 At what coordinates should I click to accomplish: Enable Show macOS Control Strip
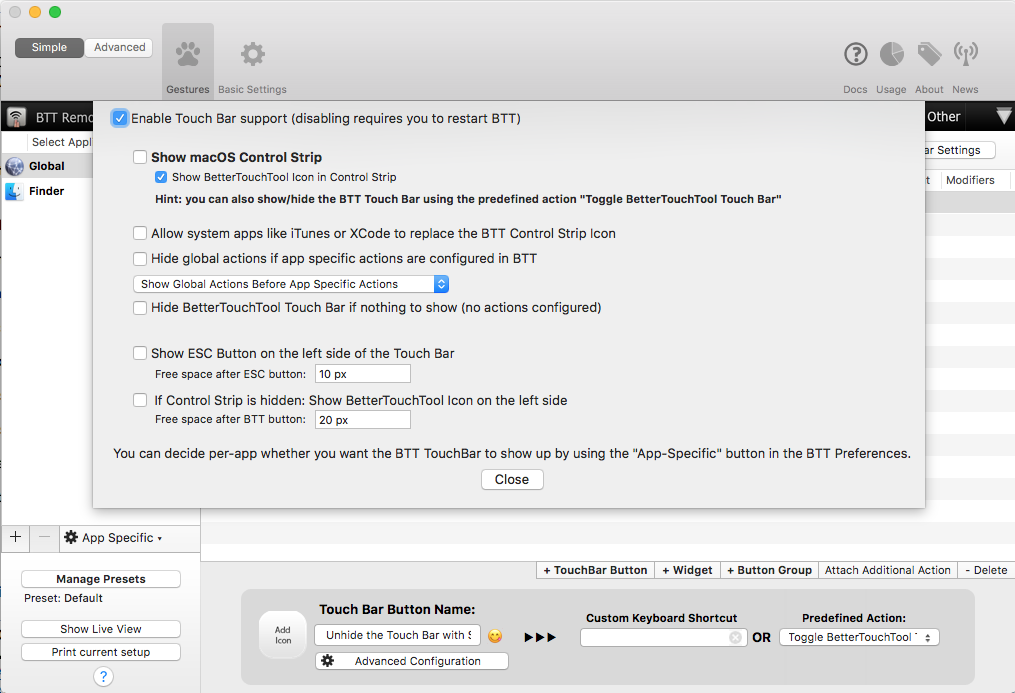140,157
